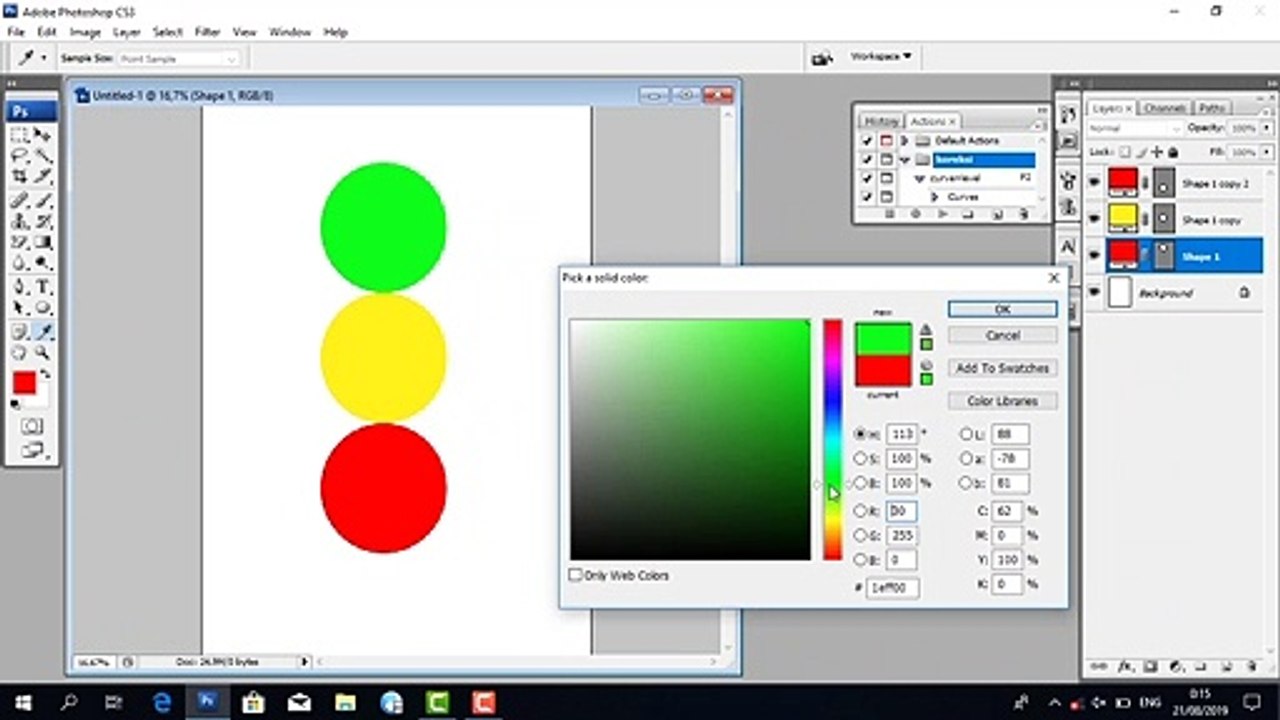Screen dimensions: 1280x720
Task: Select the Gradient tool
Action: [43, 243]
